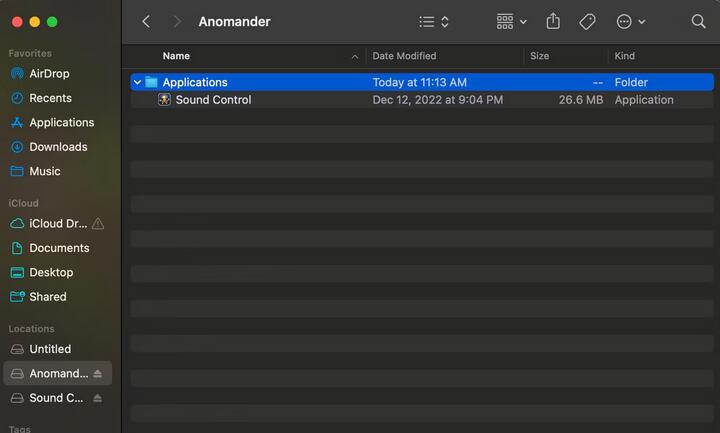Screen dimensions: 720x433
Task: Open the group-by grid dropdown
Action: pyautogui.click(x=512, y=22)
